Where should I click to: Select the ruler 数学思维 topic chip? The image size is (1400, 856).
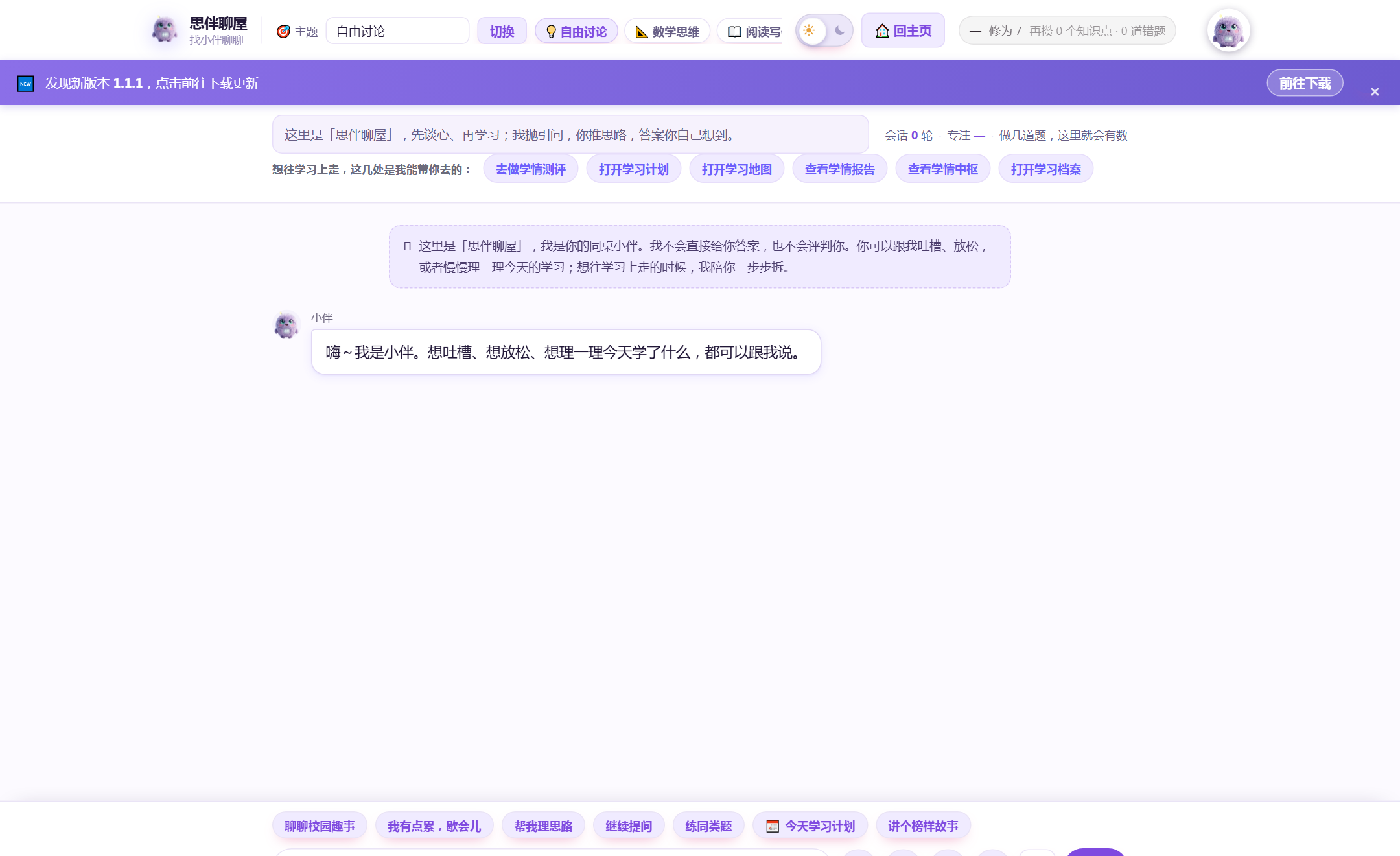667,31
